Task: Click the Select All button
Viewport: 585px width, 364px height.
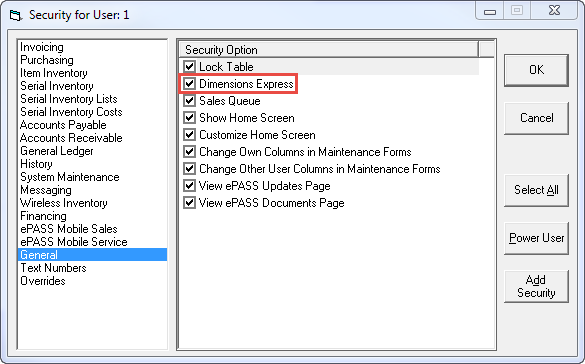Action: 536,190
